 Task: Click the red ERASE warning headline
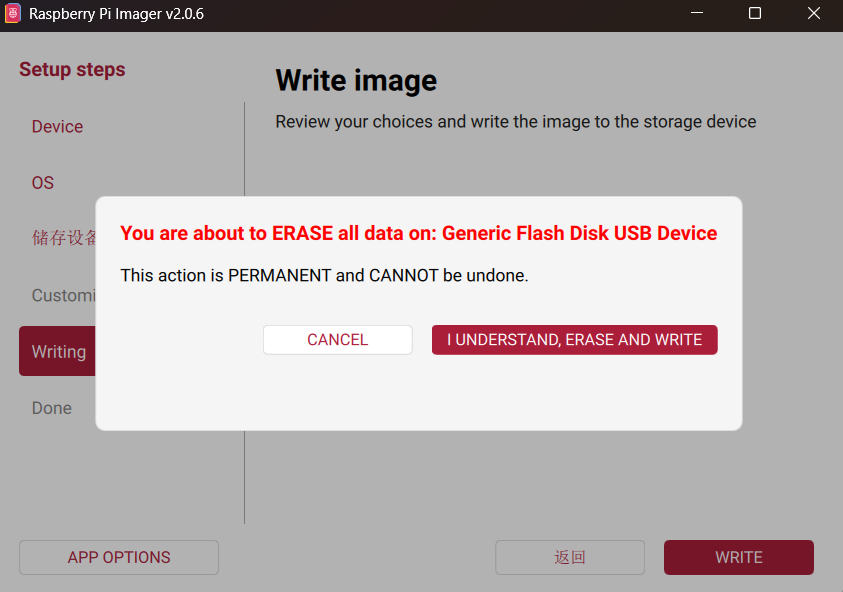pos(418,233)
